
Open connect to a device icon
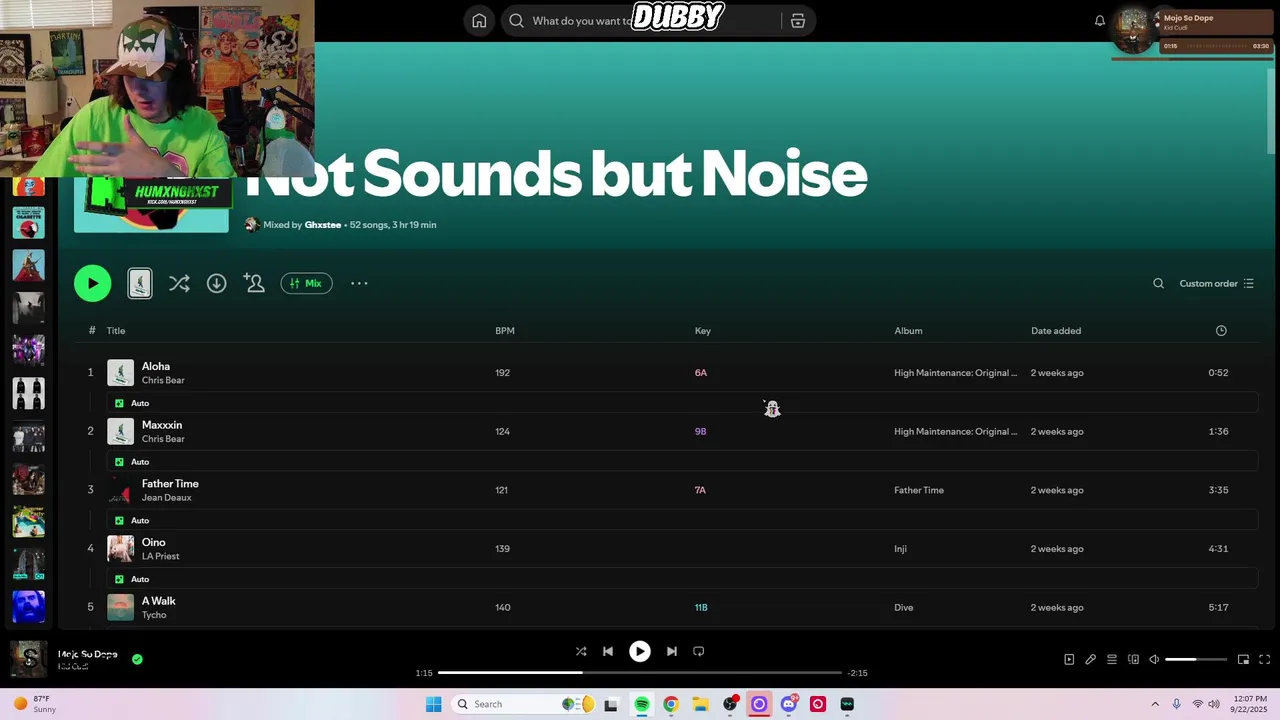pos(1133,659)
